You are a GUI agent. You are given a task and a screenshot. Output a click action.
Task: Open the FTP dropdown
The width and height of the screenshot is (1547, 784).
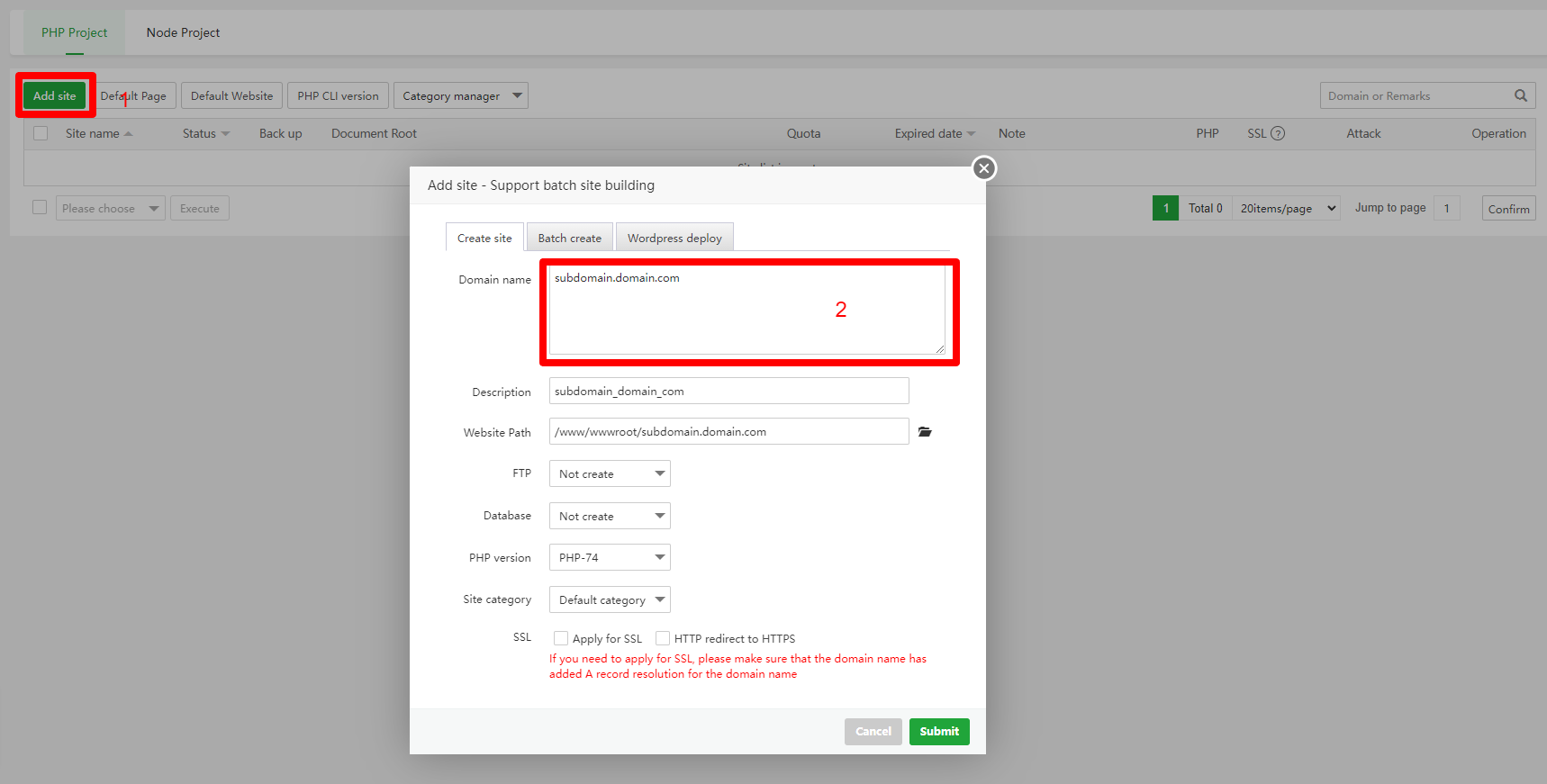(x=610, y=473)
